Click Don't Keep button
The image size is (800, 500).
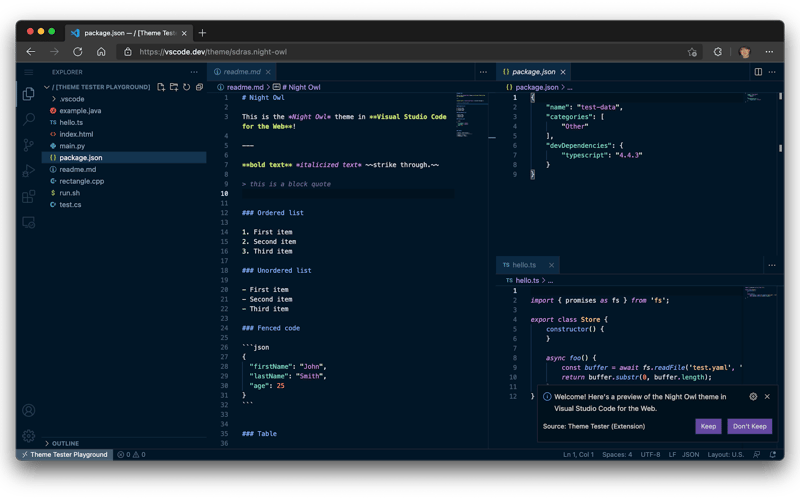tap(749, 427)
